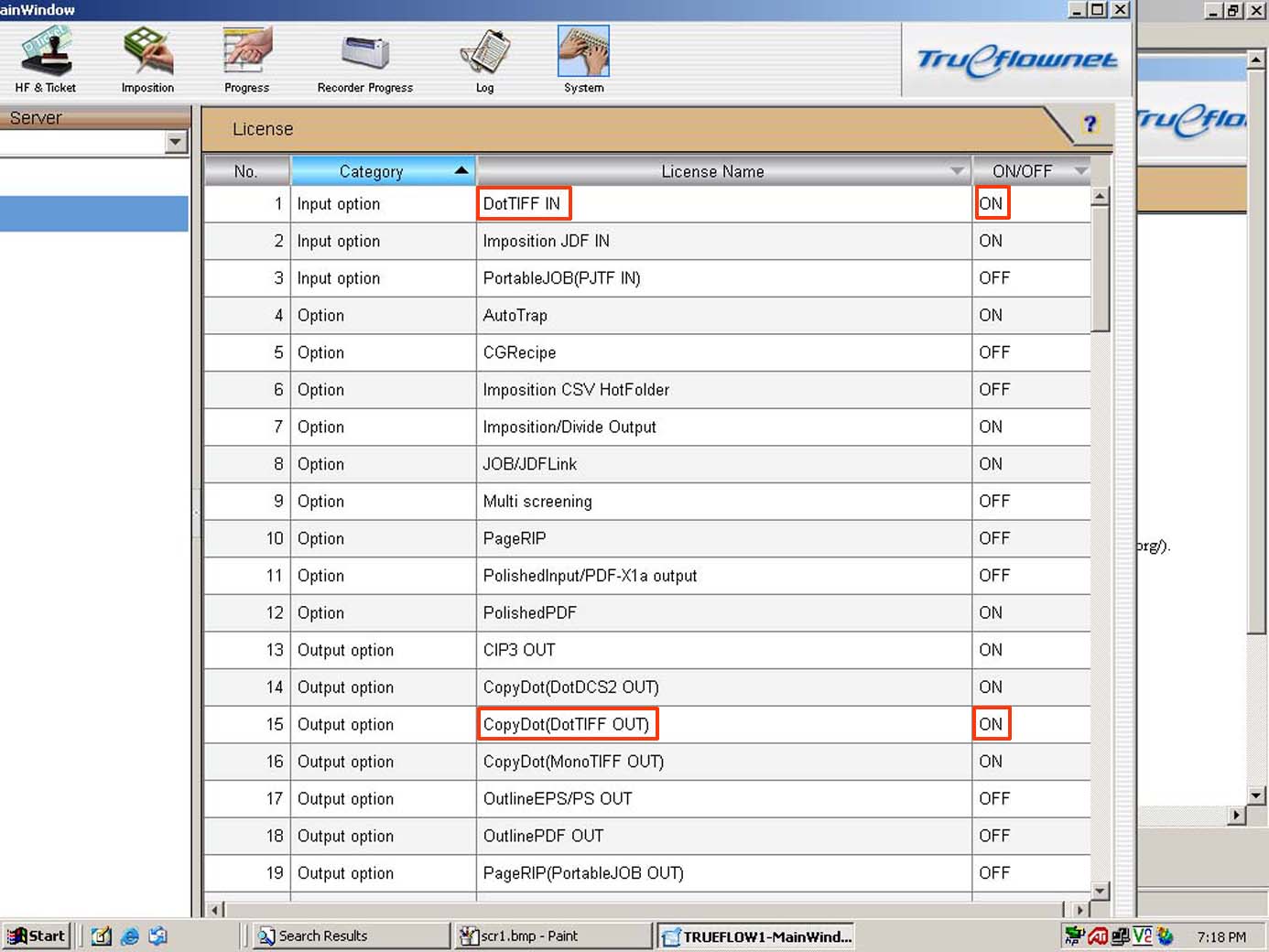The image size is (1269, 952).
Task: Switch to TRUEFLOW1-MainWindow taskbar button
Action: pos(756,936)
